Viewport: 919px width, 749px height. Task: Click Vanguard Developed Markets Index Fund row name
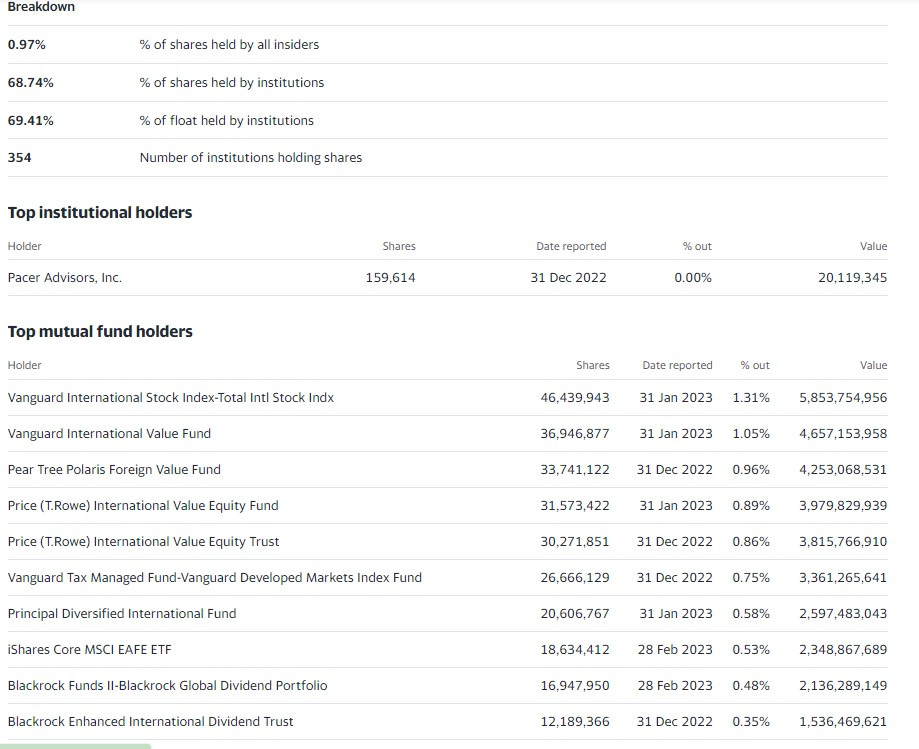(x=215, y=578)
